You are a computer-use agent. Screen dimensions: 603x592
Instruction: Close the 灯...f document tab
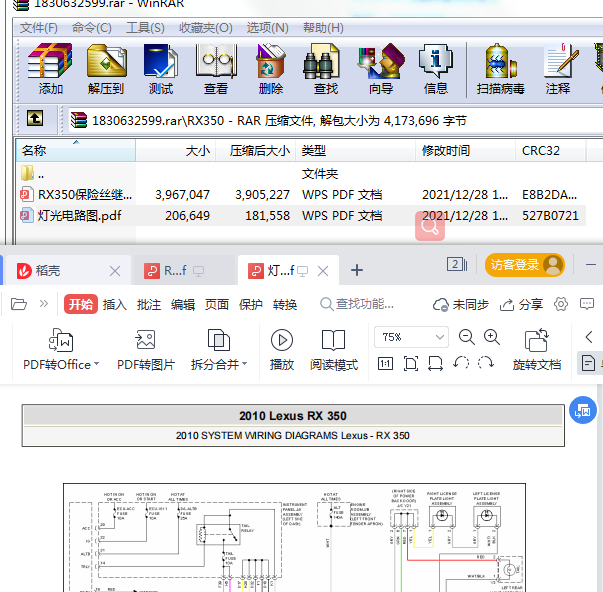[x=323, y=271]
